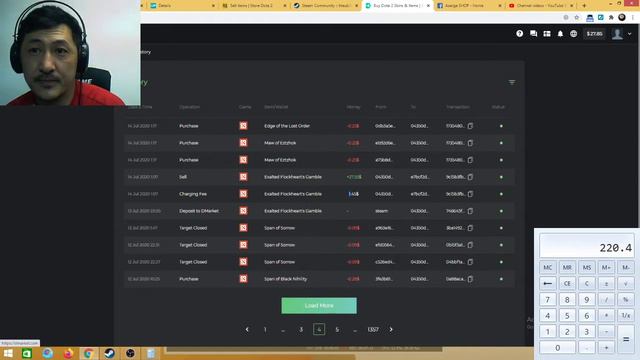
Task: Open Firefox from the taskbar
Action: coord(68,353)
